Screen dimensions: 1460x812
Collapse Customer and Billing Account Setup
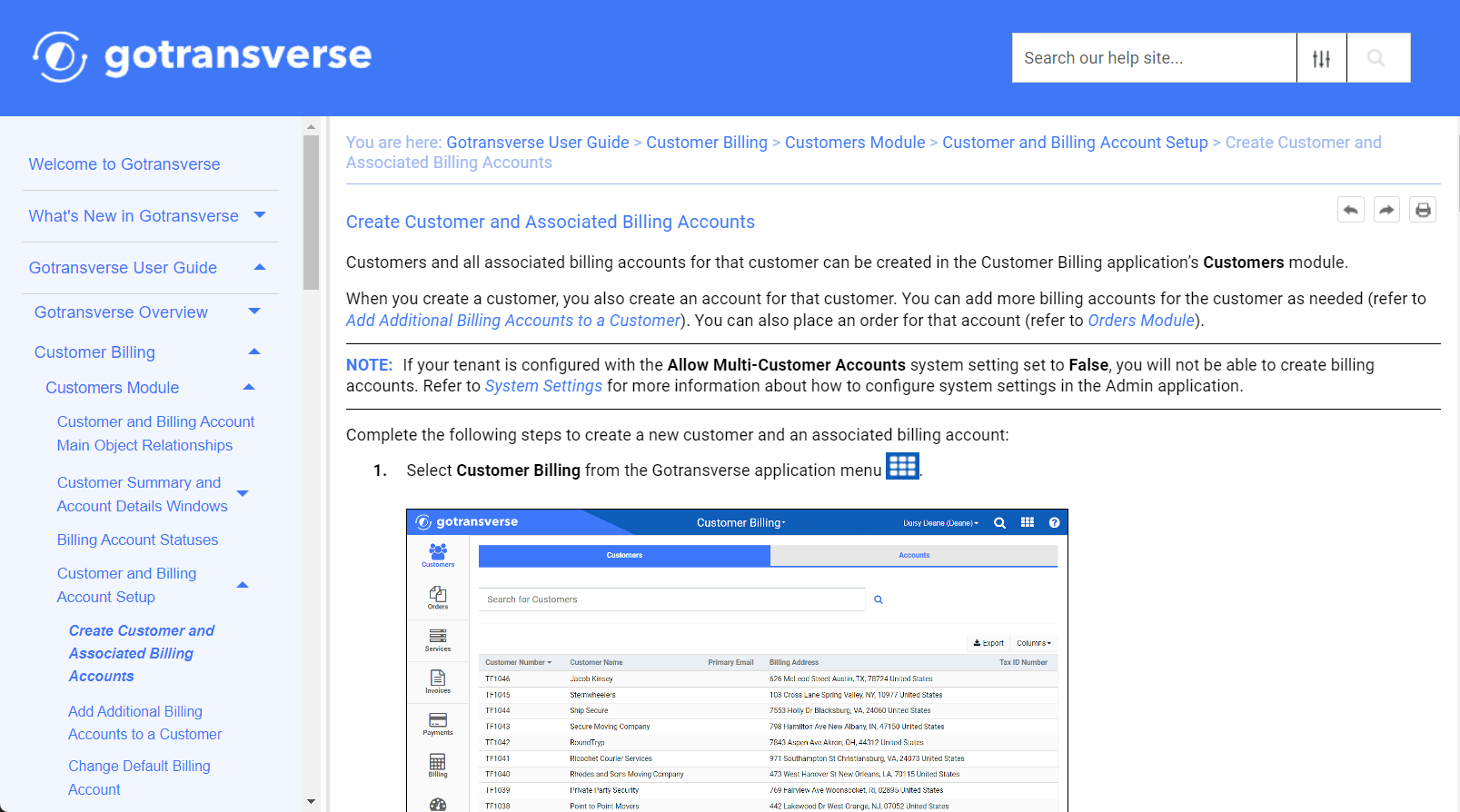coord(243,585)
